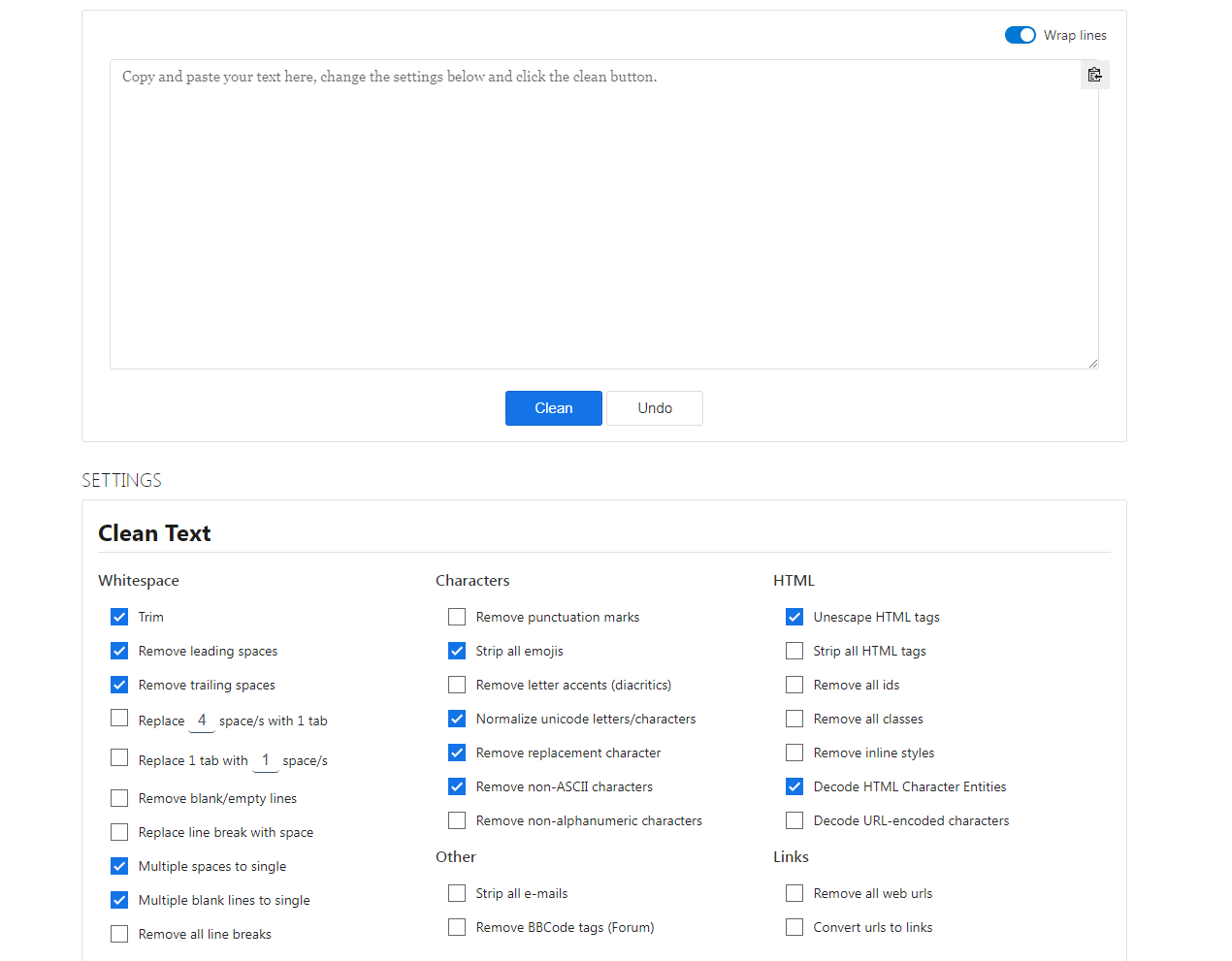Viewport: 1232px width, 961px height.
Task: Enable Remove letter accents (diacritics)
Action: click(456, 685)
